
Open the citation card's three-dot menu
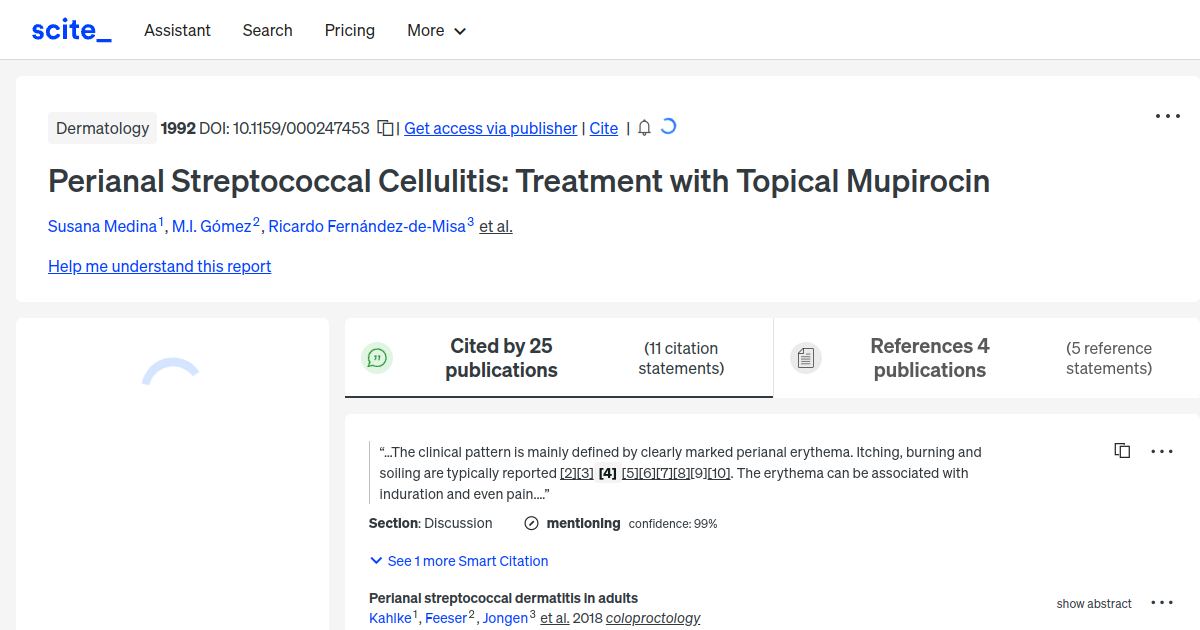coord(1161,450)
